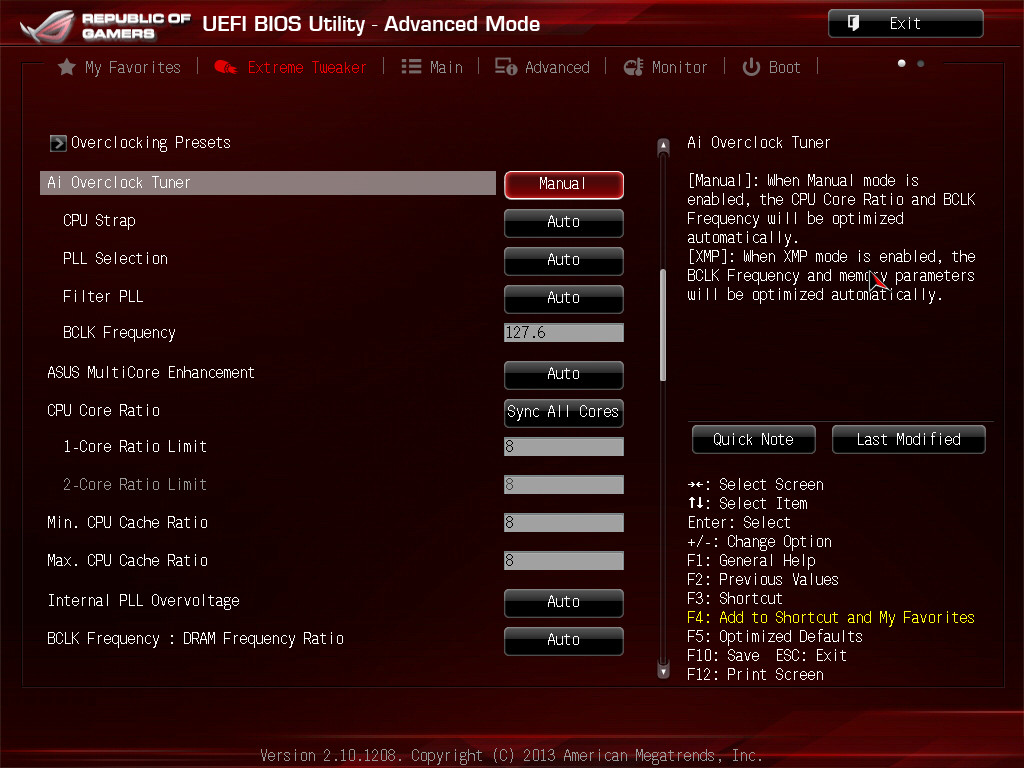This screenshot has height=768, width=1024.
Task: Click the power icon beside Boot
Action: (x=751, y=67)
